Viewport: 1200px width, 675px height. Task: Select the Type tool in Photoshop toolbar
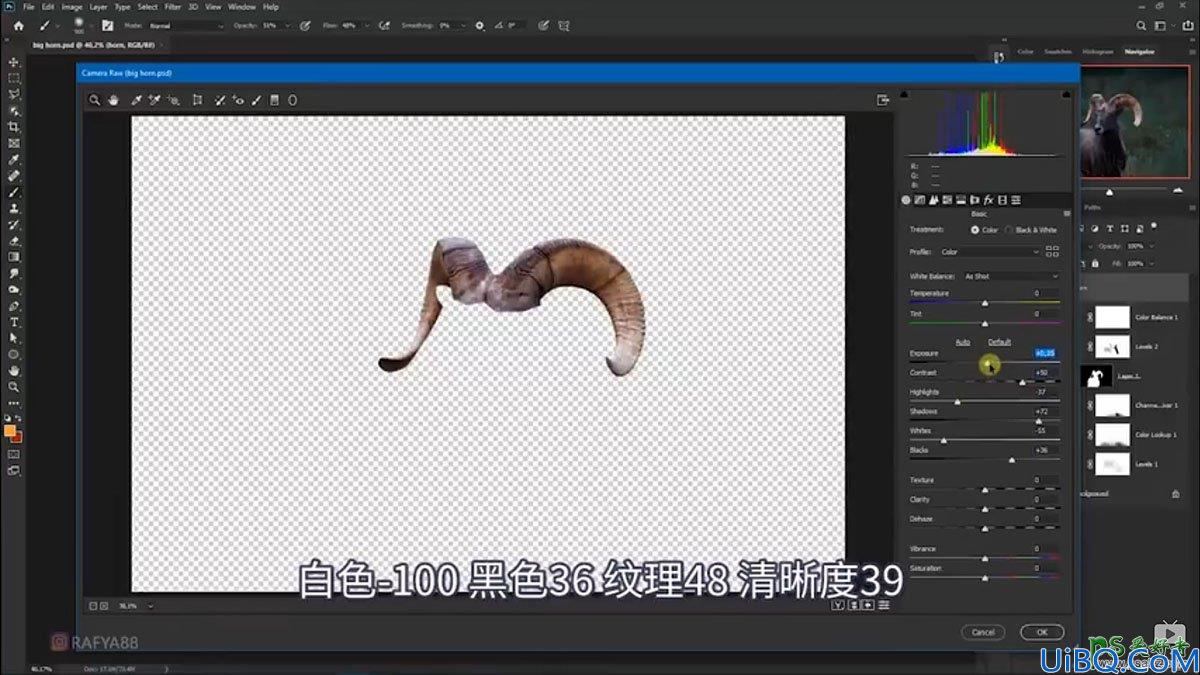14,322
